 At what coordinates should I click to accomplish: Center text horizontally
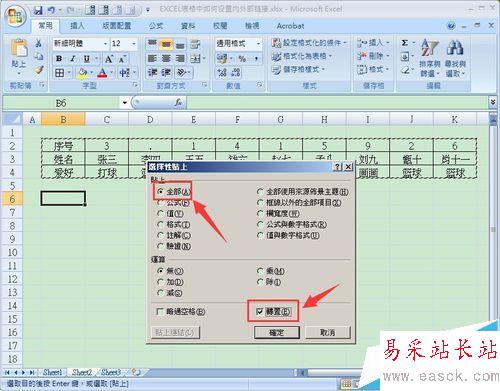pos(166,59)
